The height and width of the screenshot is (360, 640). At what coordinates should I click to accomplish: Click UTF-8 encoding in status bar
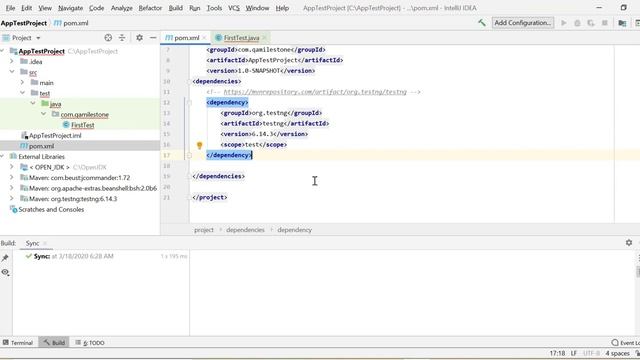click(x=591, y=353)
